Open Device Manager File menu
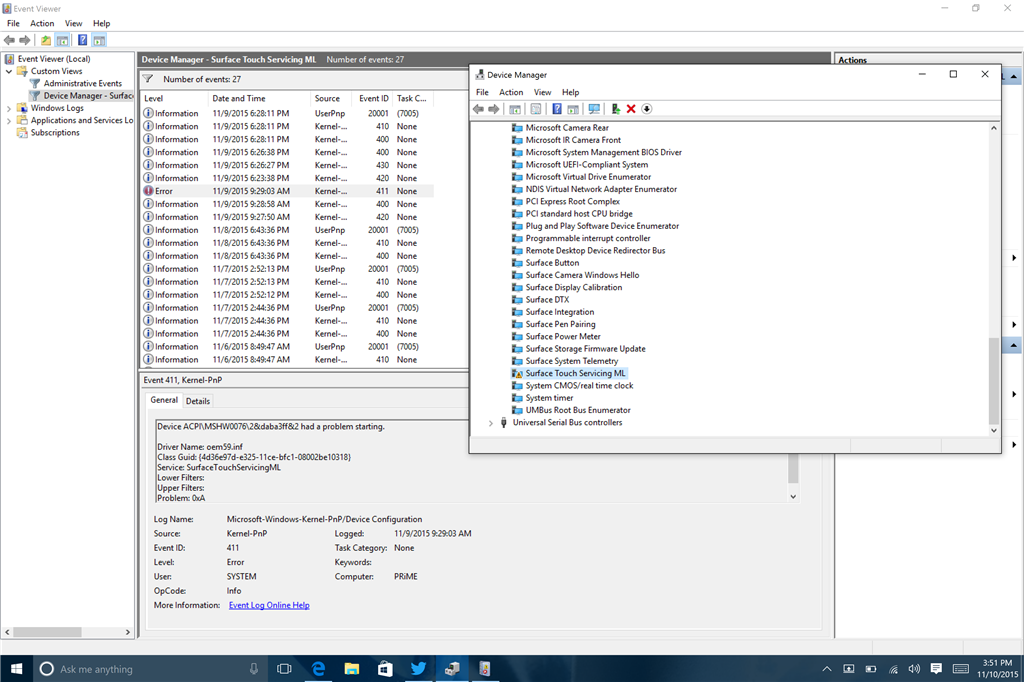Screen dimensions: 1024x682 tap(482, 92)
